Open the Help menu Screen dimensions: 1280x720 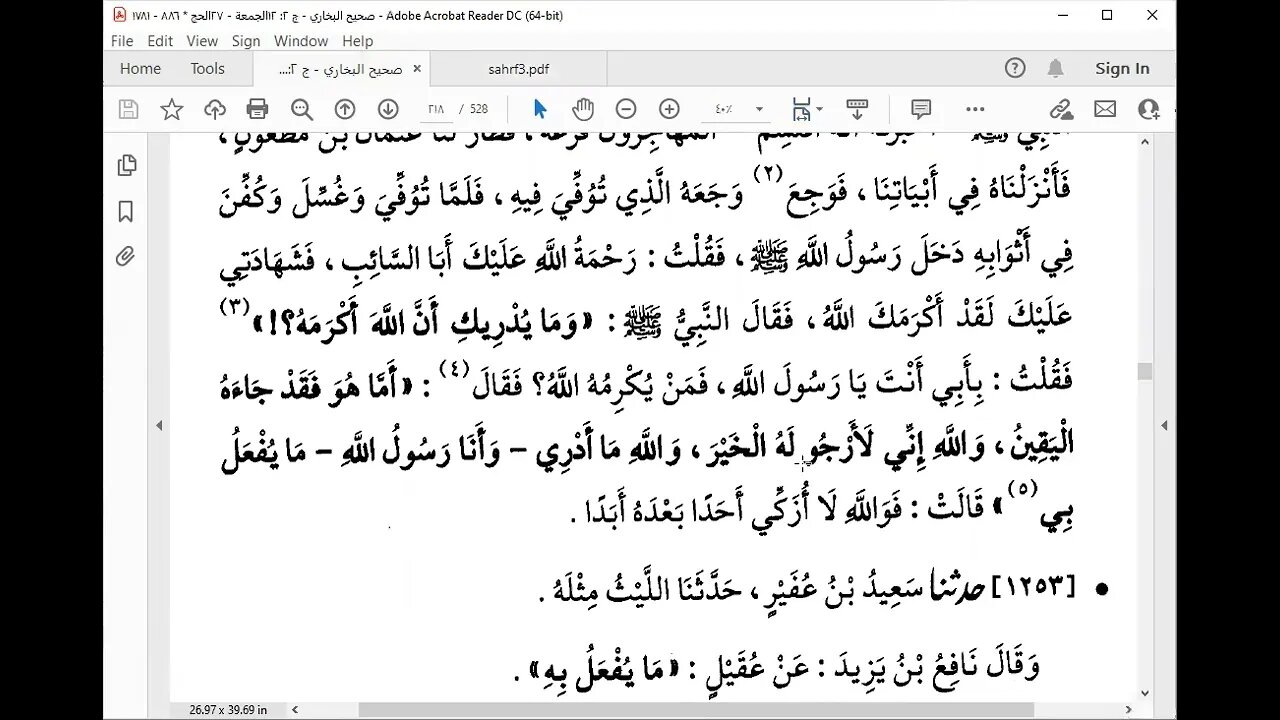coord(358,41)
